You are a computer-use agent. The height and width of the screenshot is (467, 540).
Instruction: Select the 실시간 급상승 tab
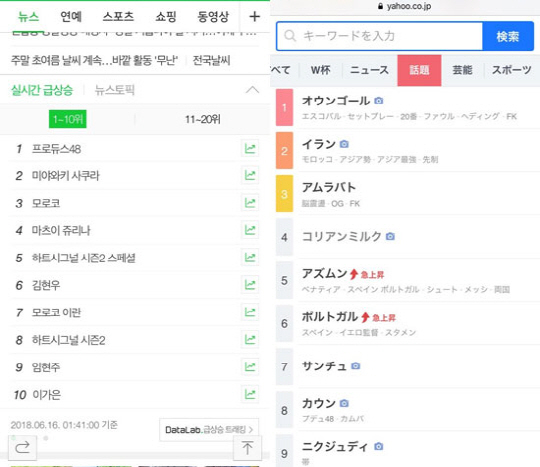[x=42, y=90]
